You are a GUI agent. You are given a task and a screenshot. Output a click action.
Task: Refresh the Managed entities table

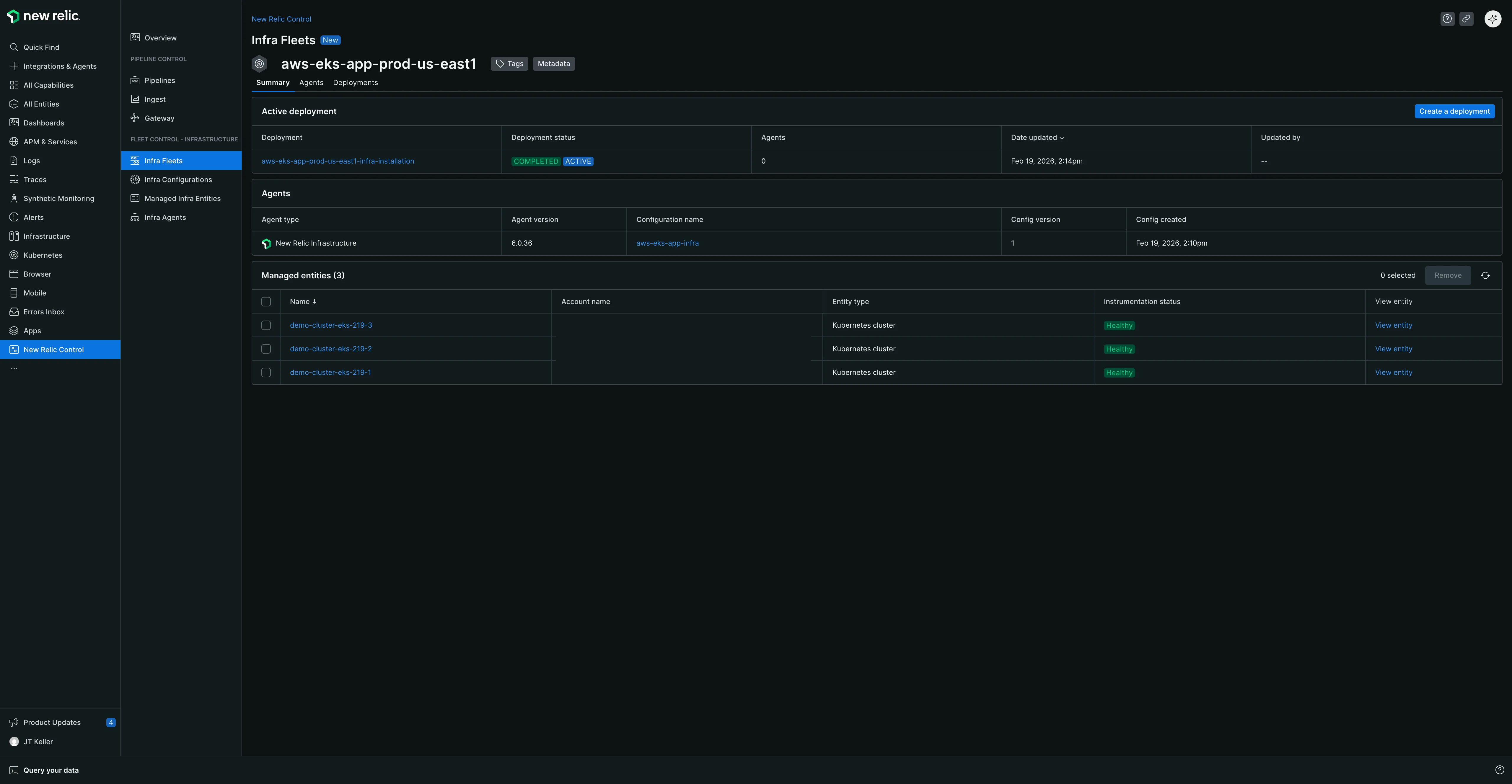tap(1486, 275)
